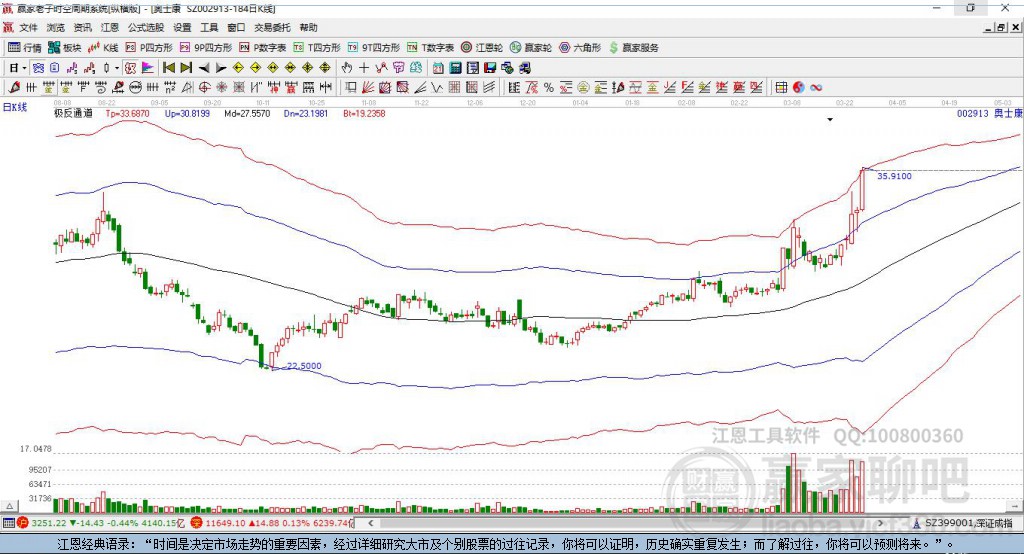Select the red target circle tool
Image resolution: width=1024 pixels, height=554 pixels.
point(204,87)
